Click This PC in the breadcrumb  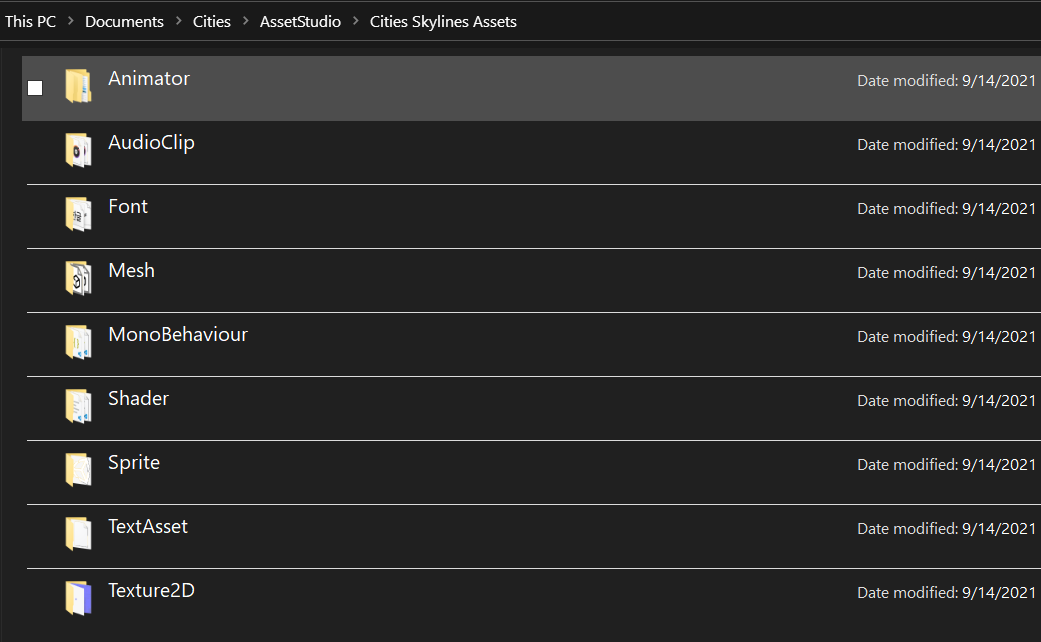(x=31, y=21)
